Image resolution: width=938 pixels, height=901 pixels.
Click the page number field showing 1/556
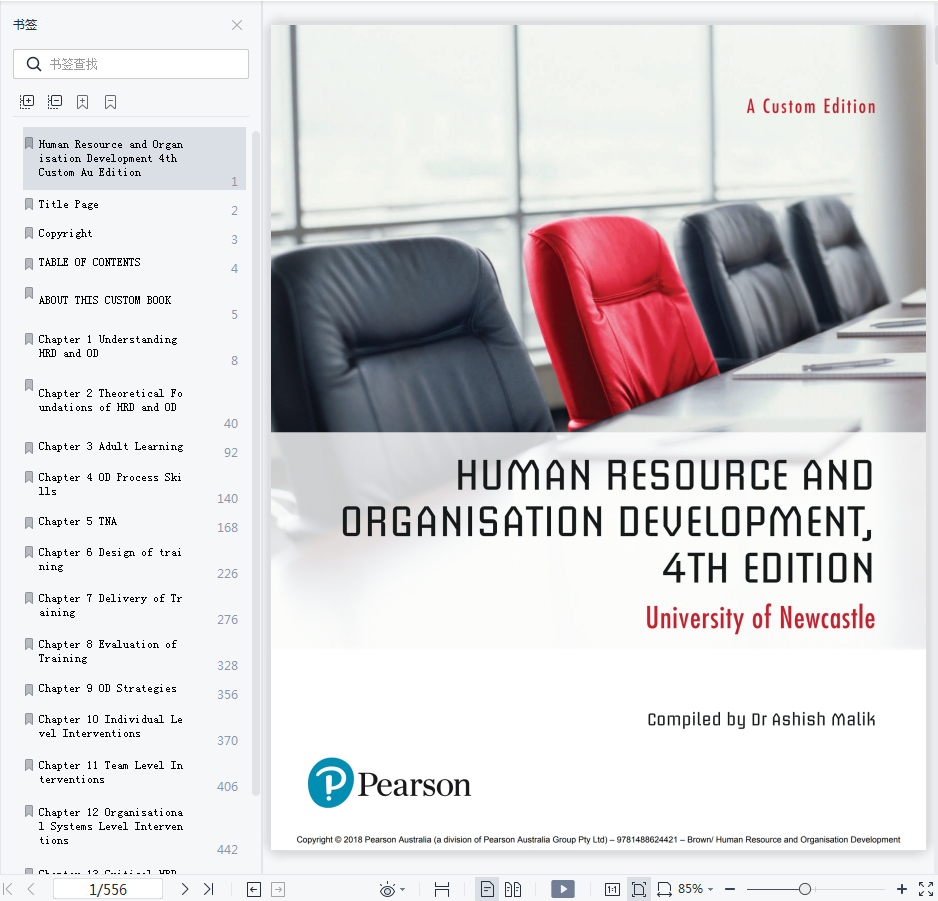[x=108, y=889]
